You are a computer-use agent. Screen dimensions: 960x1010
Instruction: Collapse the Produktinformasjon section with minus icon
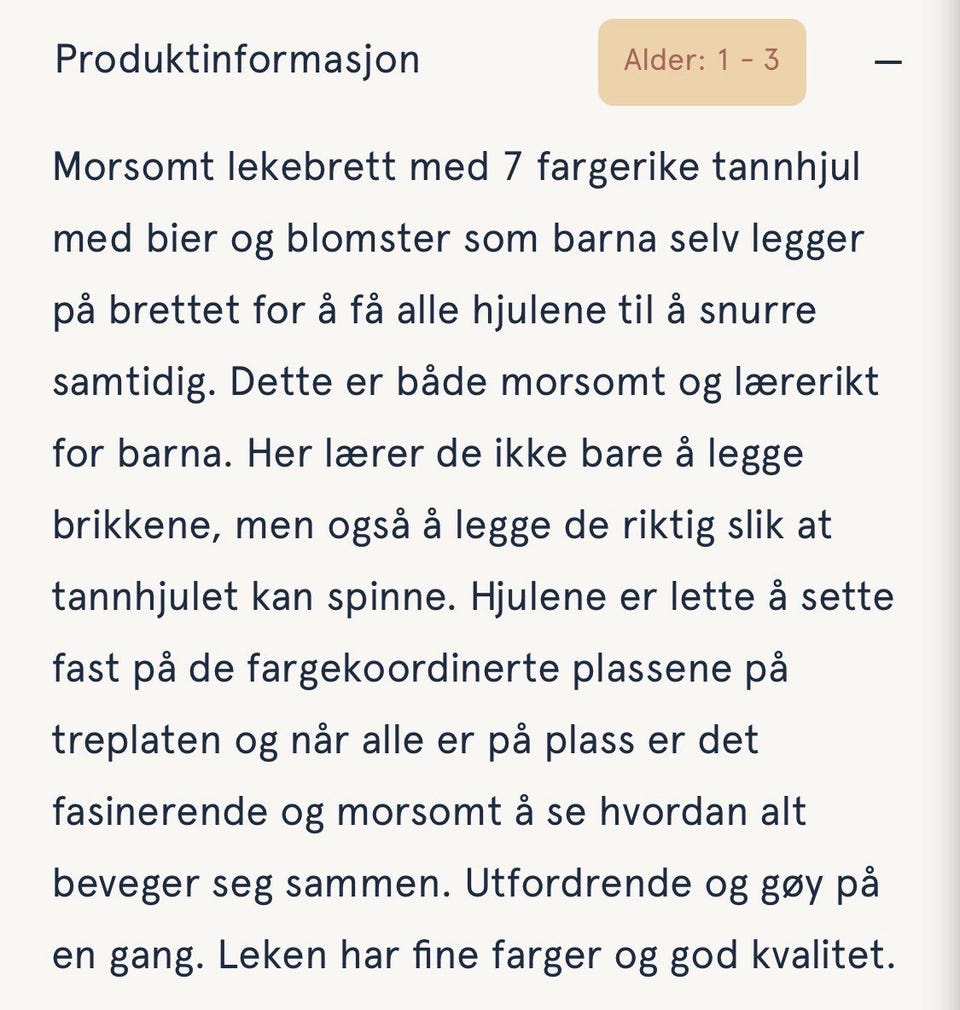tap(888, 62)
